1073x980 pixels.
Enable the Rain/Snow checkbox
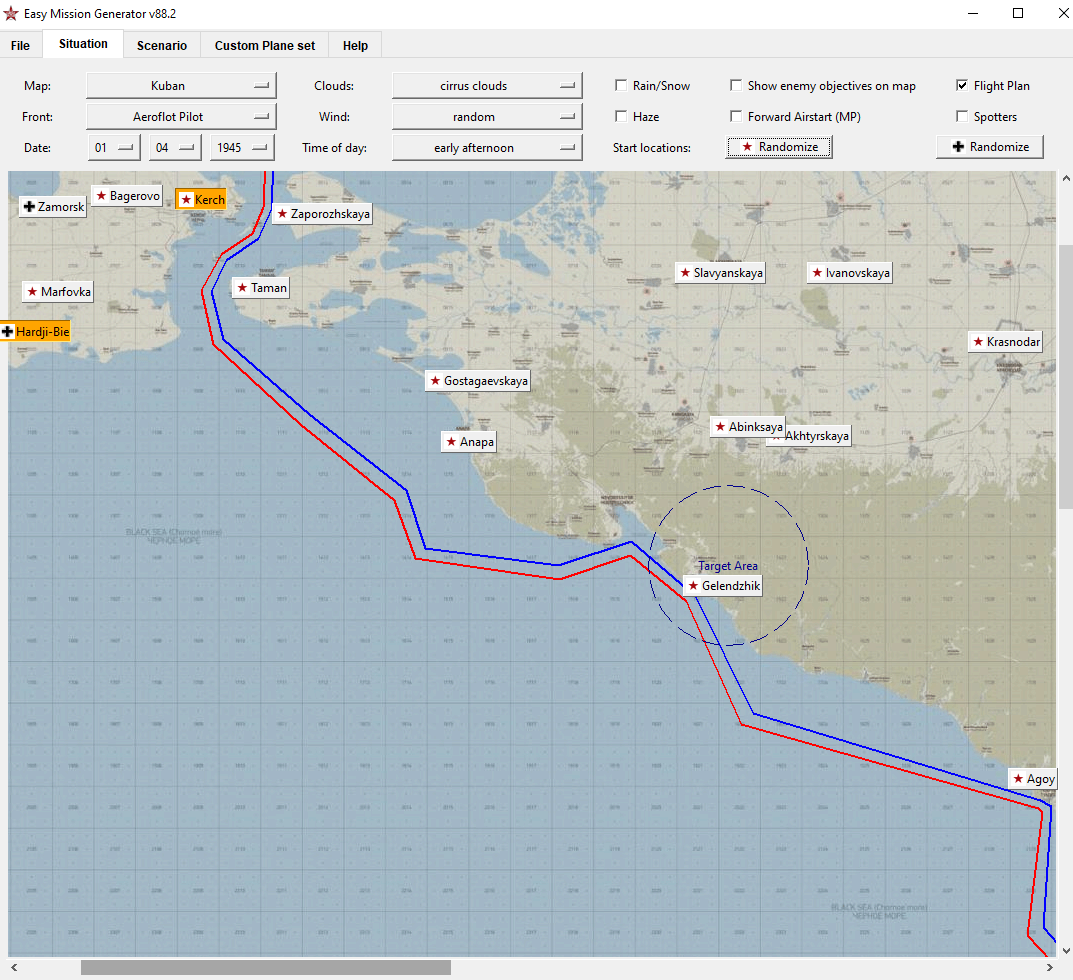pyautogui.click(x=622, y=86)
